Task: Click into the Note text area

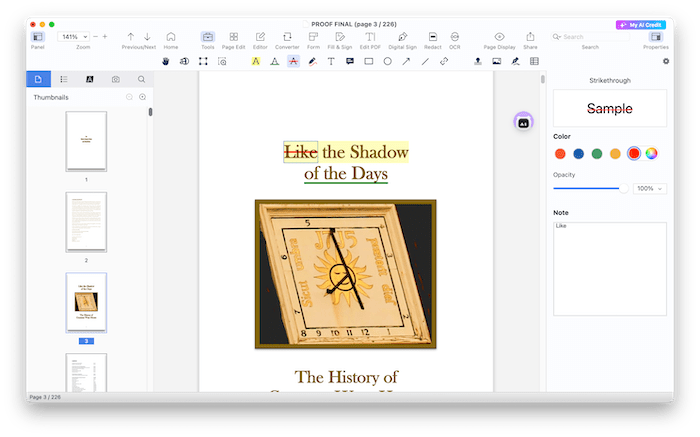Action: point(610,269)
